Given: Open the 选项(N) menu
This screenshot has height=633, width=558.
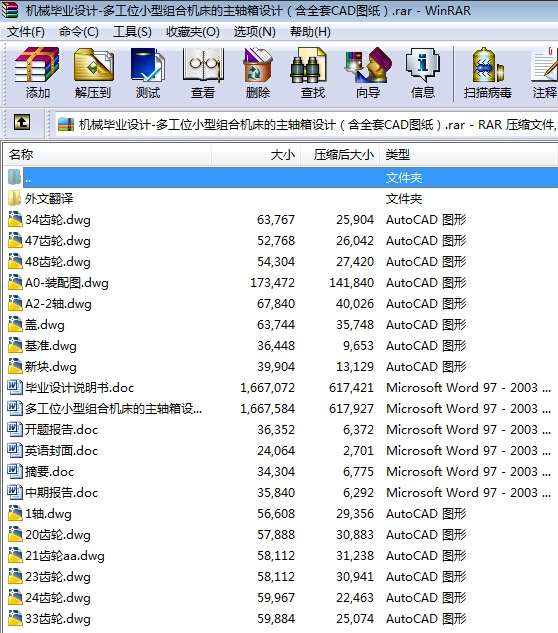Looking at the screenshot, I should (254, 31).
